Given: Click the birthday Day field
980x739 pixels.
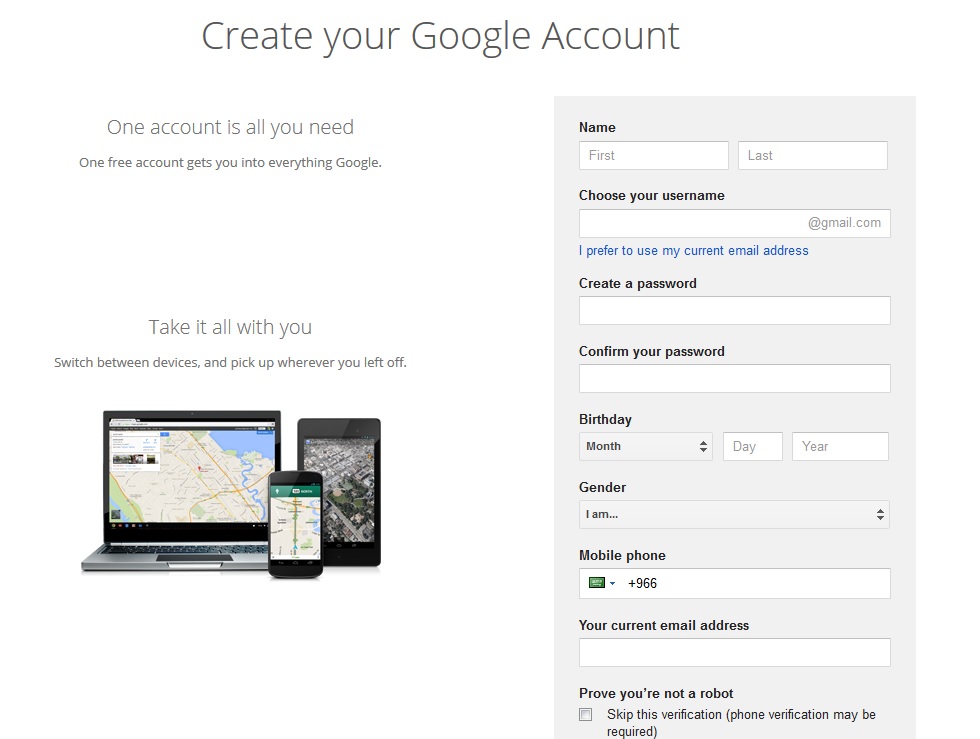Looking at the screenshot, I should click(752, 446).
